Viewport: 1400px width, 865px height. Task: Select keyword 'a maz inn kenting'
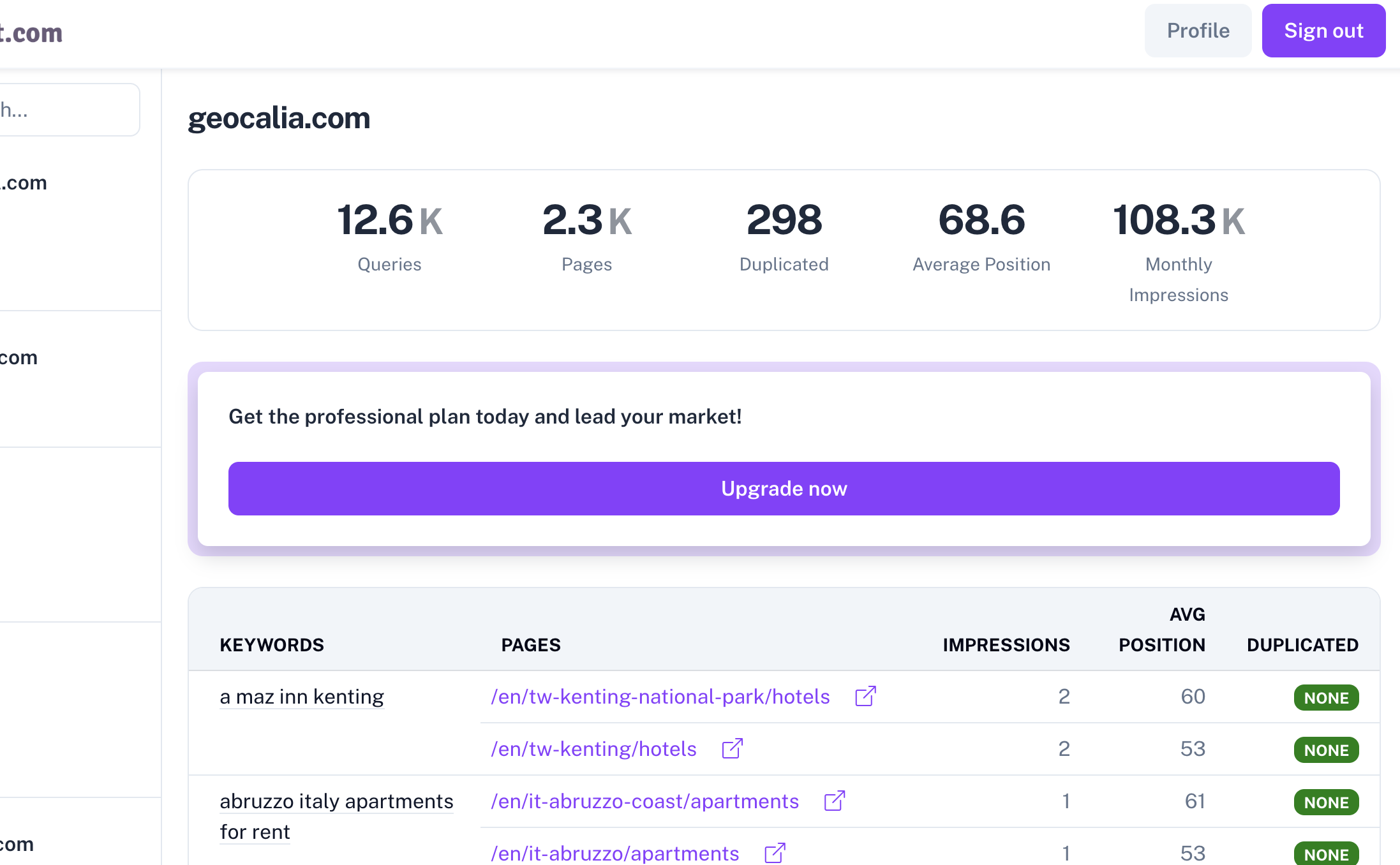[x=302, y=697]
